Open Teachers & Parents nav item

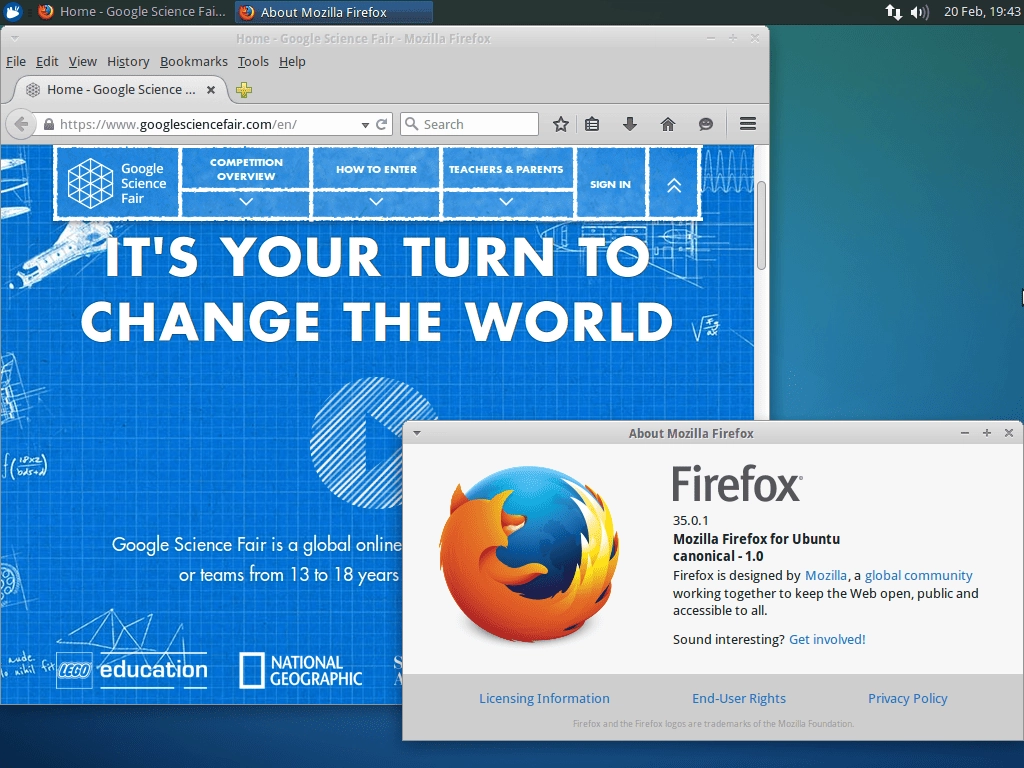506,169
